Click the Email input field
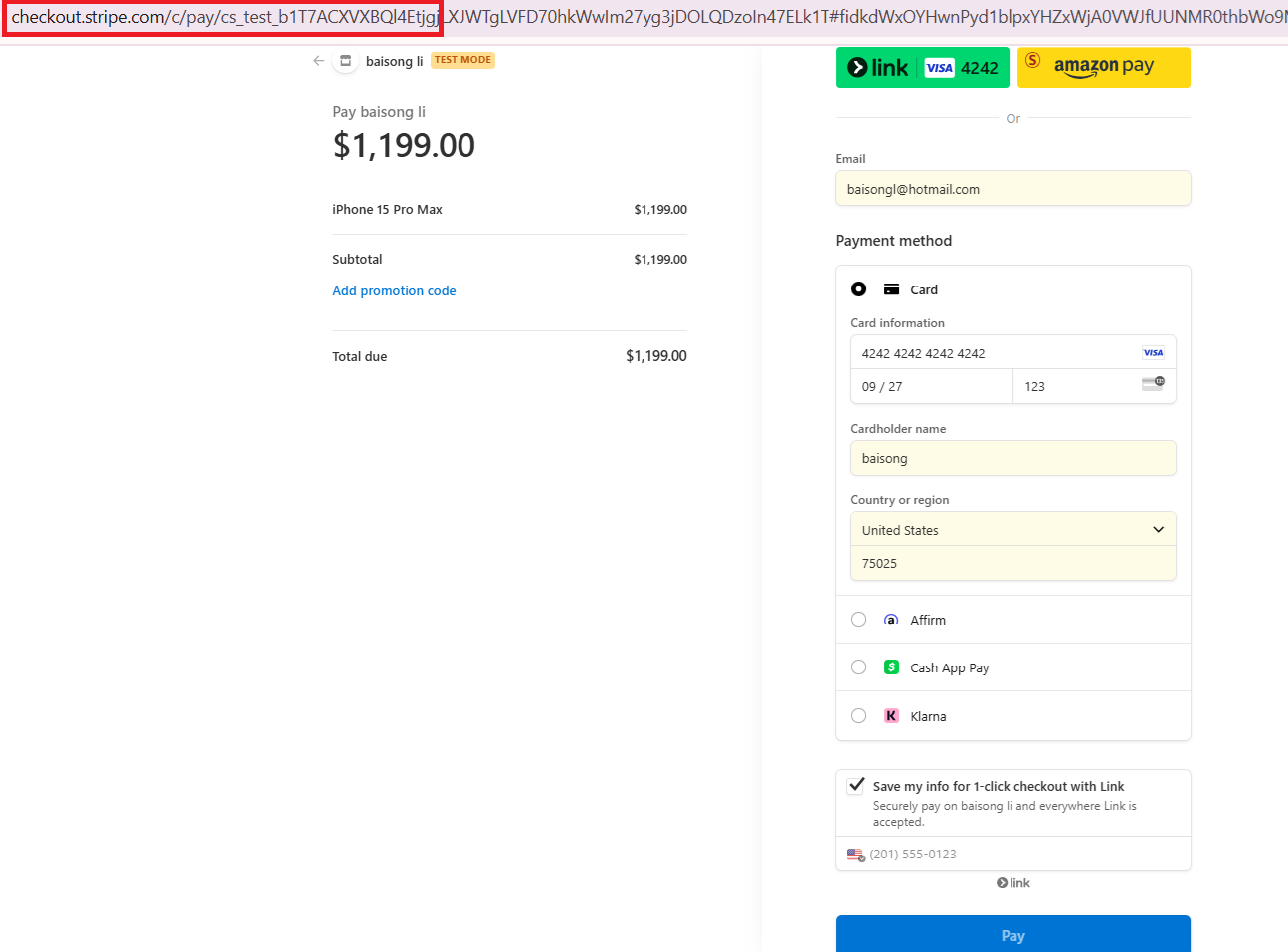Viewport: 1288px width, 952px height. tap(1012, 189)
